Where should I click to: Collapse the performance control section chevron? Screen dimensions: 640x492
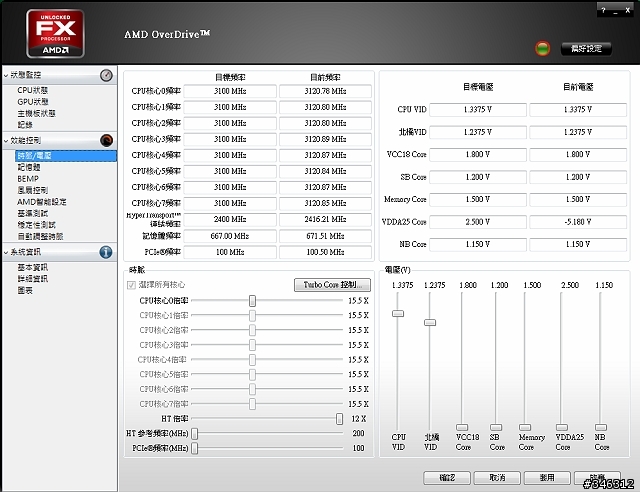pyautogui.click(x=6, y=141)
